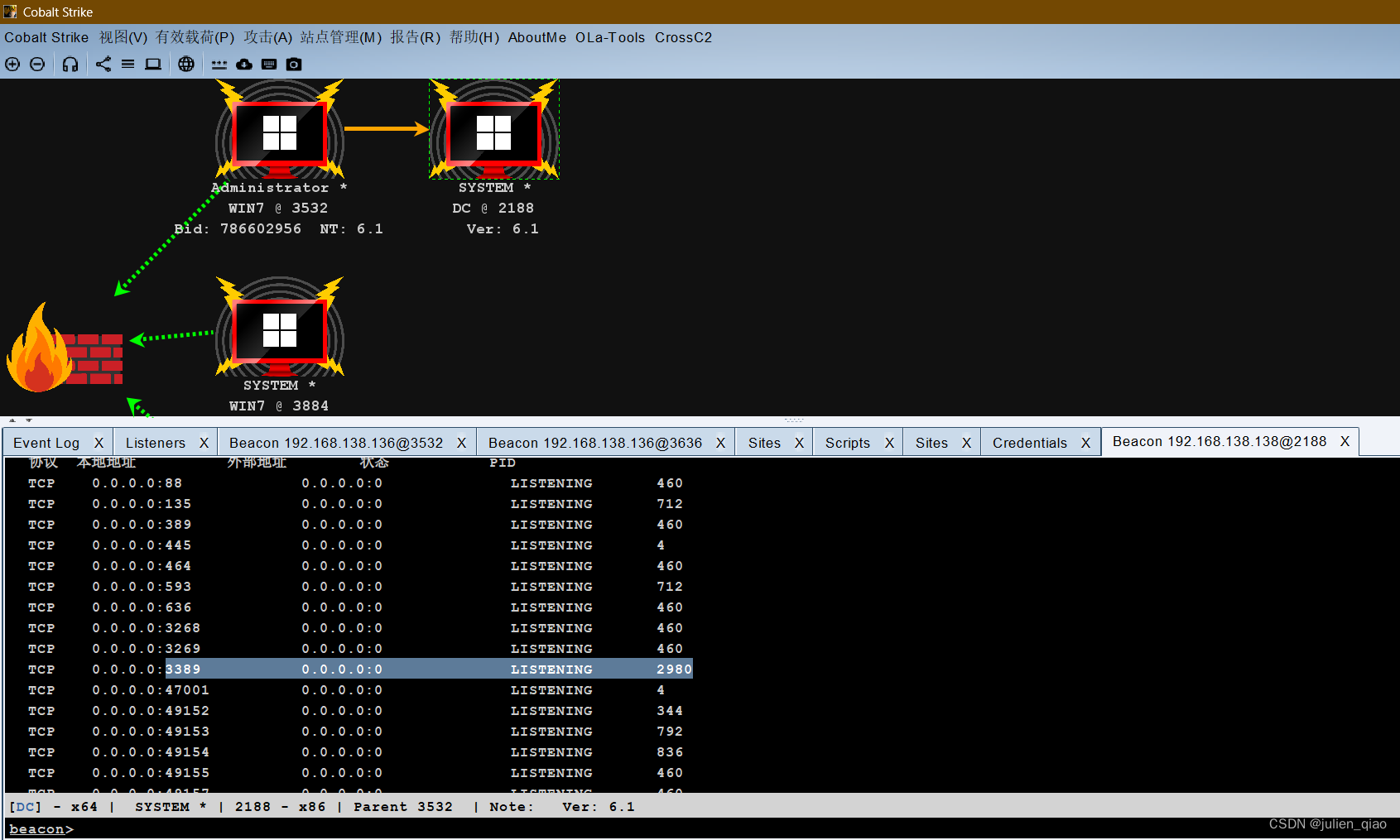Click the 0.0.0.0:135 local address
Screen dimensions: 1400x840
coord(142,503)
